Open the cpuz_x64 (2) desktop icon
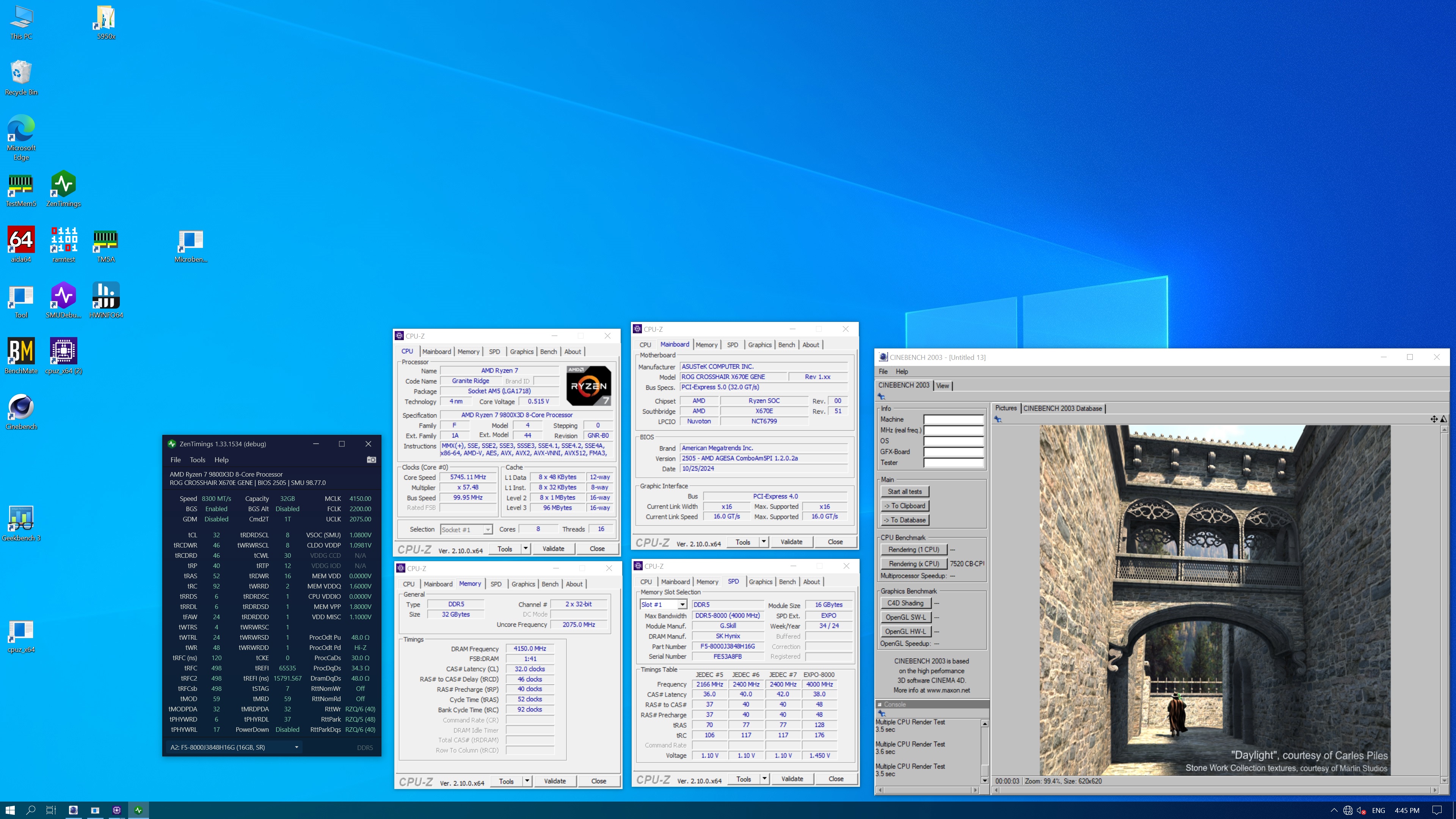 click(x=63, y=356)
